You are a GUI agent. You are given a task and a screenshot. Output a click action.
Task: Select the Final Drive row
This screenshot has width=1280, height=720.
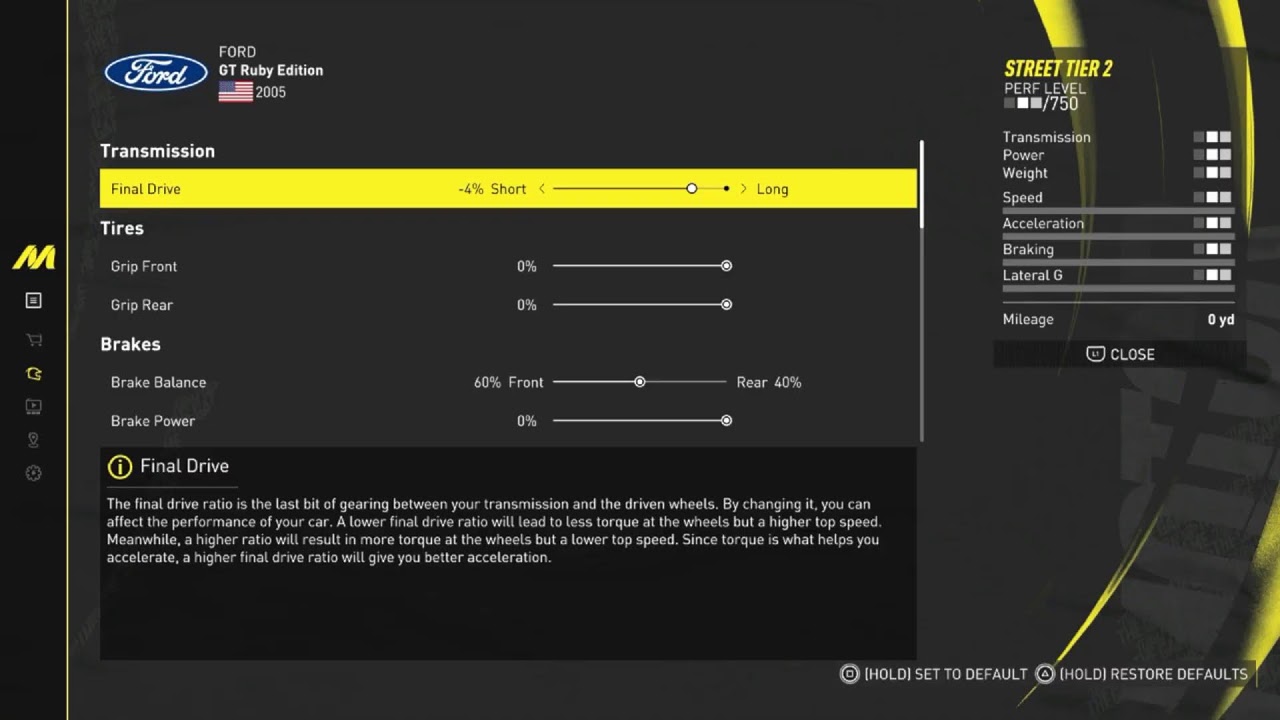508,189
